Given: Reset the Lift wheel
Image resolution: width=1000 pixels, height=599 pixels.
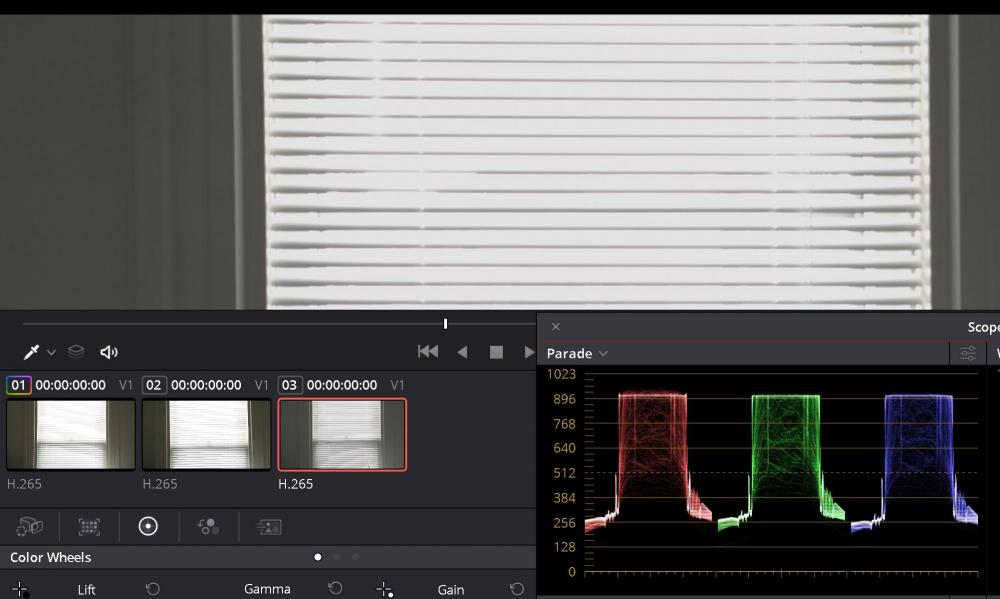Looking at the screenshot, I should coord(152,589).
